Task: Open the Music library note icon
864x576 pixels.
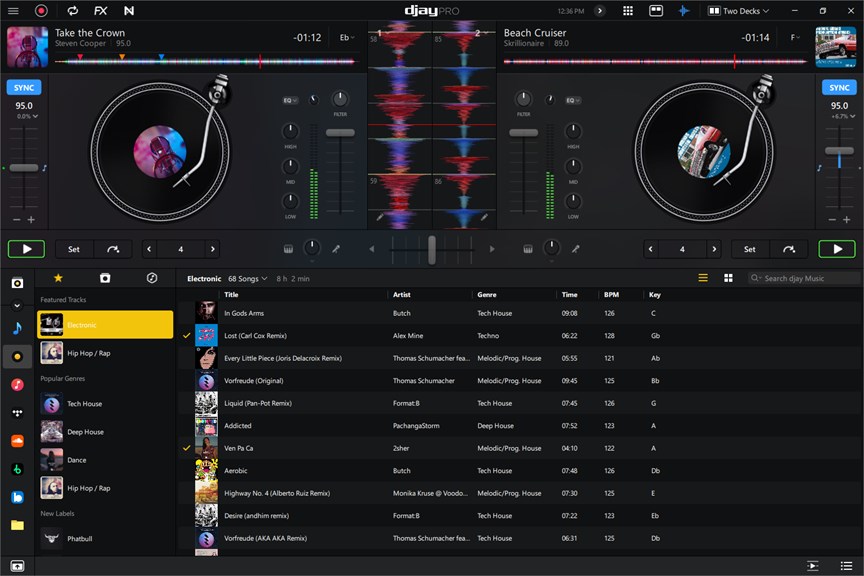Action: pyautogui.click(x=17, y=329)
